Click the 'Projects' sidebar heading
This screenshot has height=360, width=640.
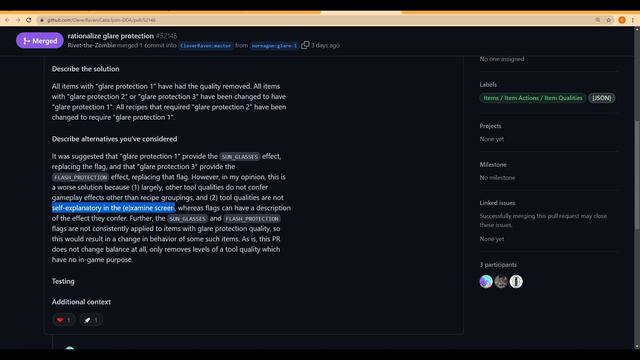pyautogui.click(x=490, y=126)
